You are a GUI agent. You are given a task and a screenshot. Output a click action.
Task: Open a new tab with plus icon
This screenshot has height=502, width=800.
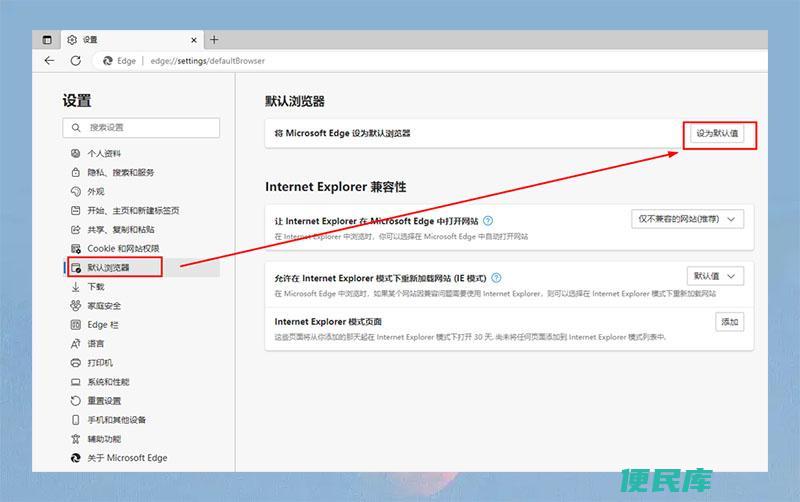(214, 40)
